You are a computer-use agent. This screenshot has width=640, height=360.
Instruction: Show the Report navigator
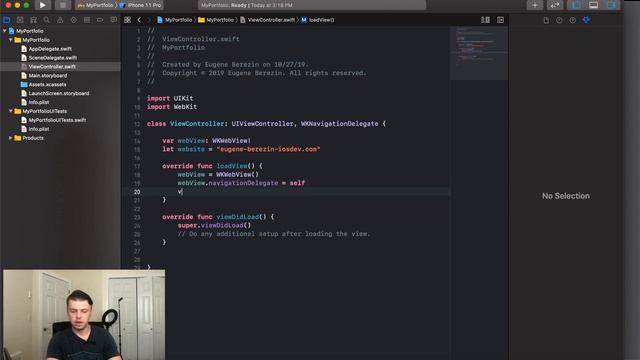[113, 20]
